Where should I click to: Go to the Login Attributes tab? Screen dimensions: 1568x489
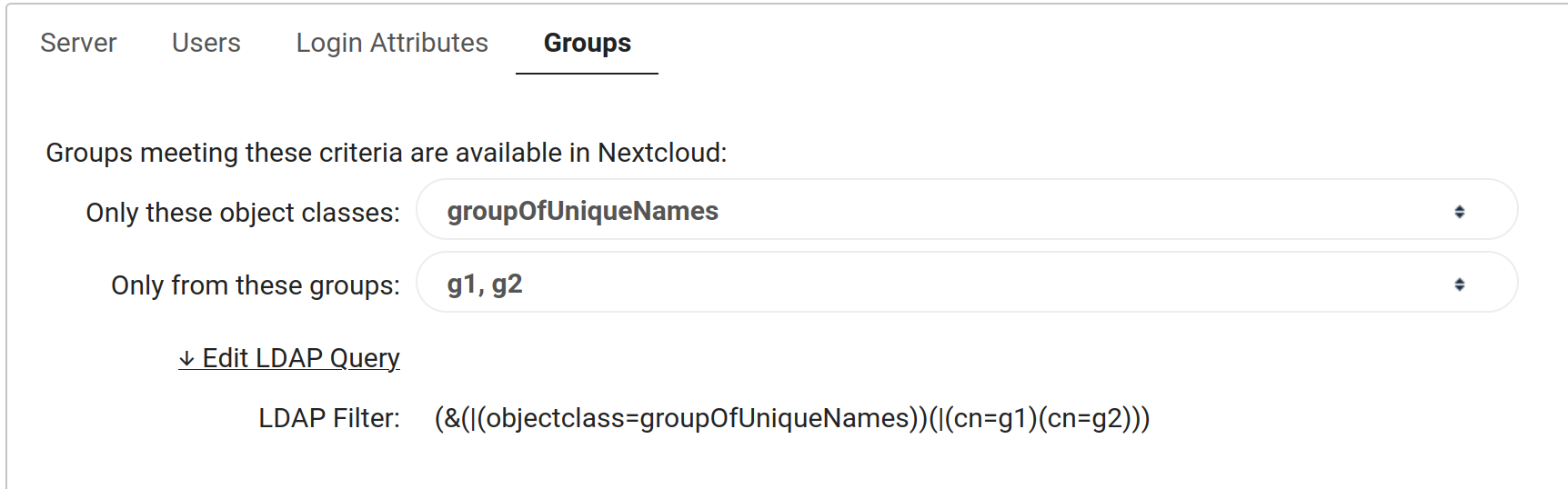tap(392, 43)
